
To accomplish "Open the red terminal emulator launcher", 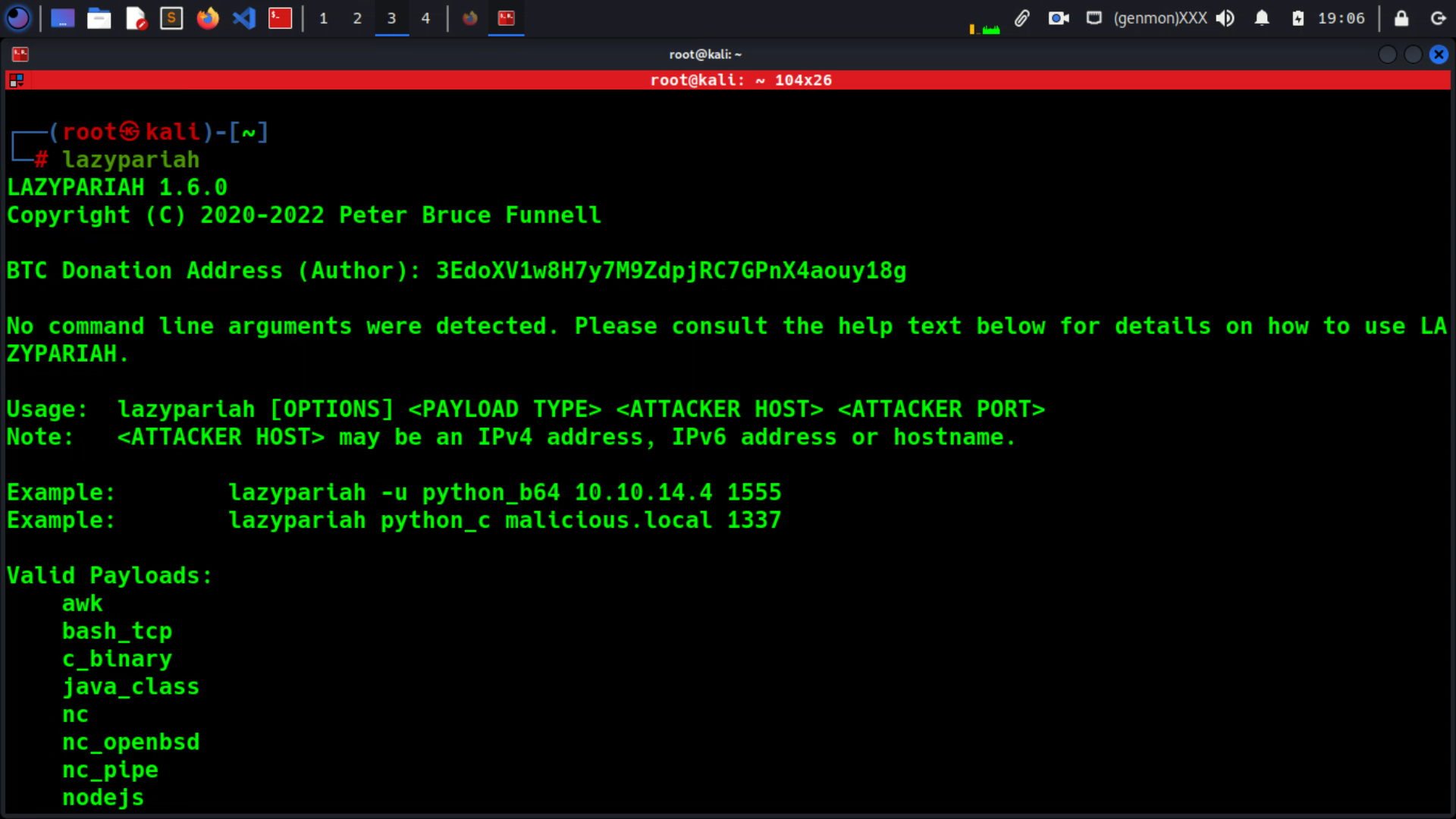I will (x=280, y=17).
